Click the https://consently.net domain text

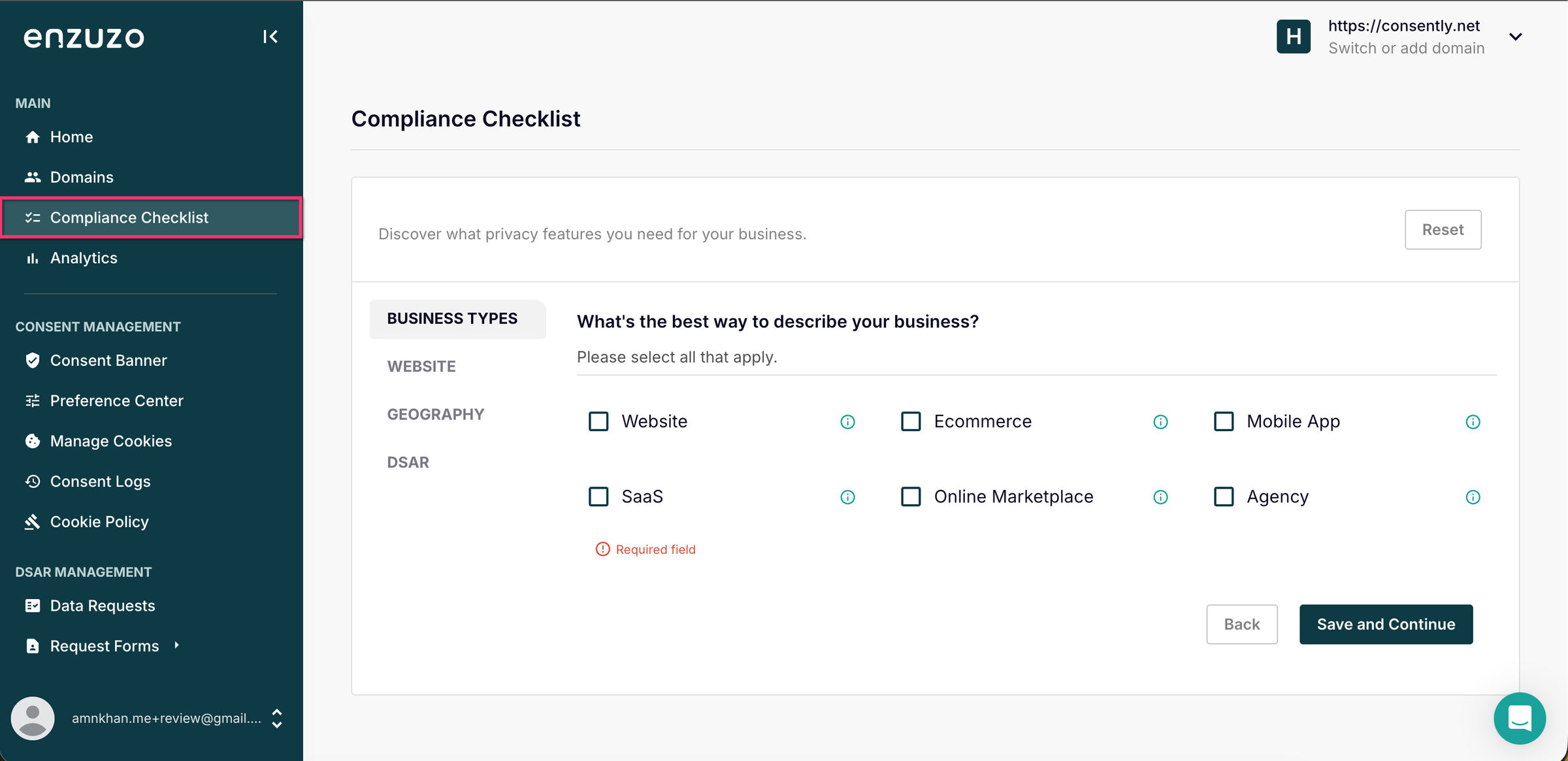tap(1404, 25)
